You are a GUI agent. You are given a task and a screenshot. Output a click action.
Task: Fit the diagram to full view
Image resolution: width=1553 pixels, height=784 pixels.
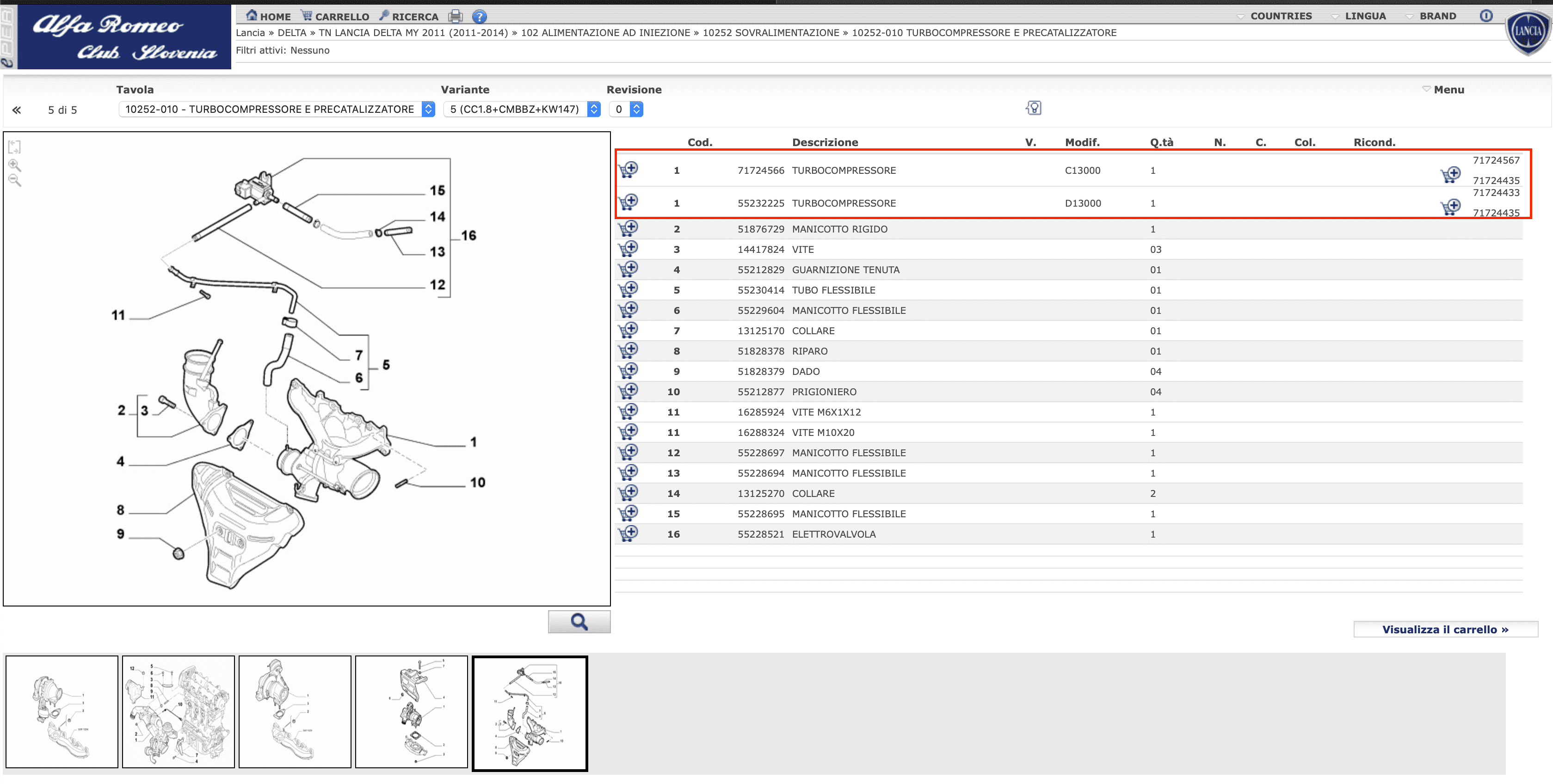click(x=14, y=147)
